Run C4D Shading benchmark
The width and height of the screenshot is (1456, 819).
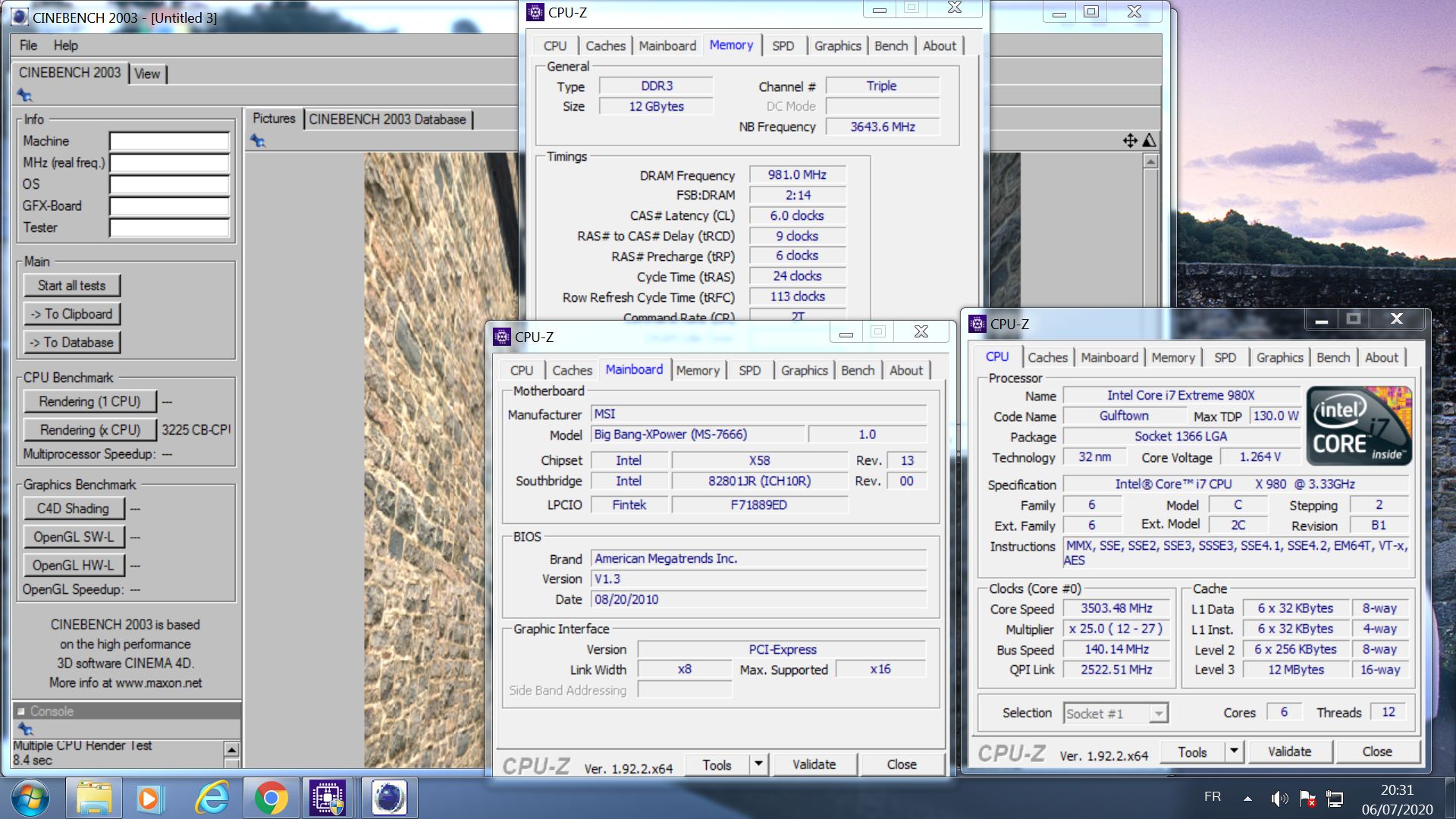point(73,508)
